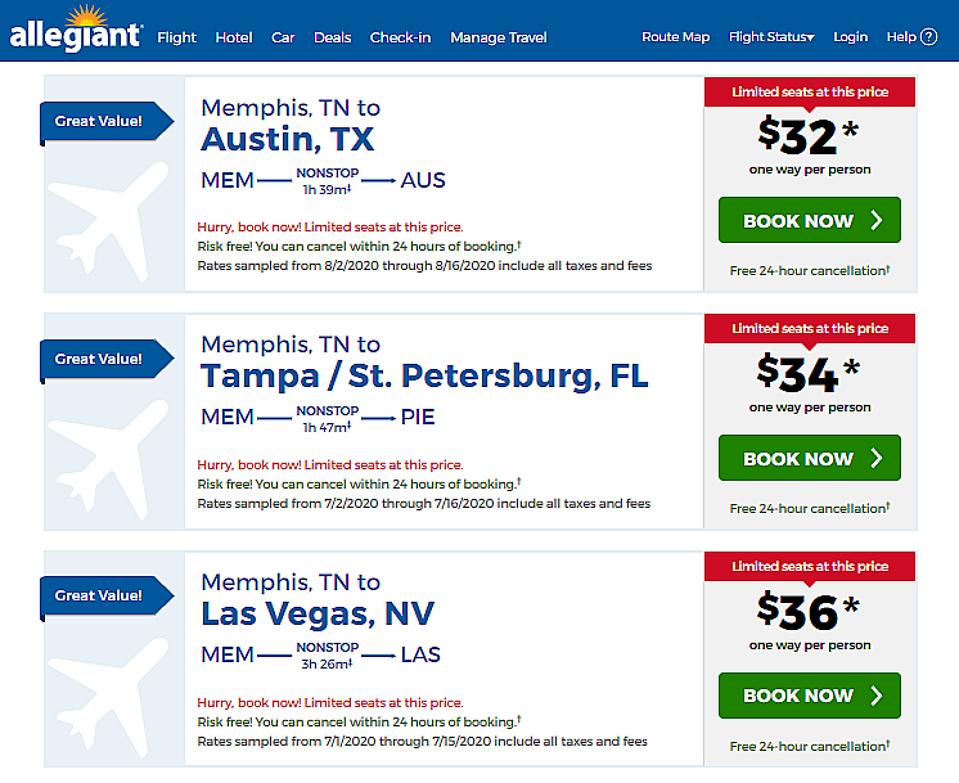Click the Great Value badge for Las Vegas
Image resolution: width=959 pixels, height=783 pixels.
click(100, 595)
